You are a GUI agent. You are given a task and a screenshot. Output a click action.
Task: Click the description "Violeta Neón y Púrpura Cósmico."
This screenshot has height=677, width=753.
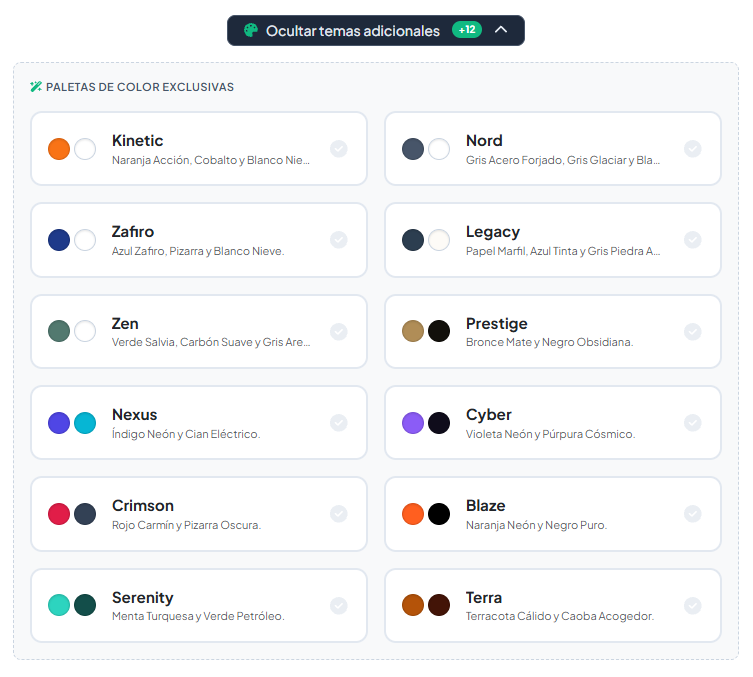tap(550, 434)
